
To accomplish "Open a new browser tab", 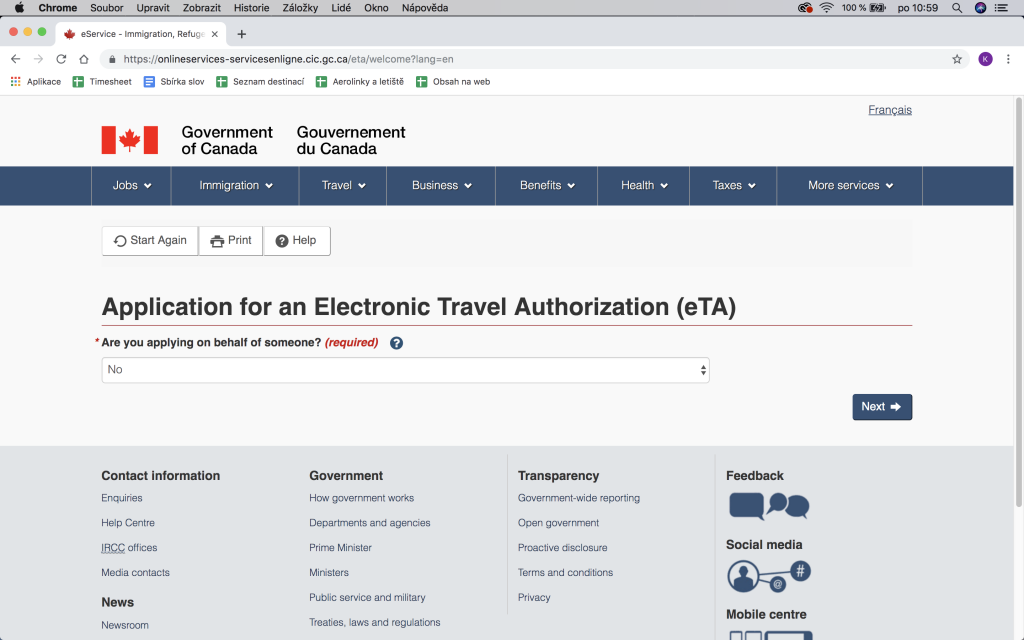I will [x=241, y=34].
